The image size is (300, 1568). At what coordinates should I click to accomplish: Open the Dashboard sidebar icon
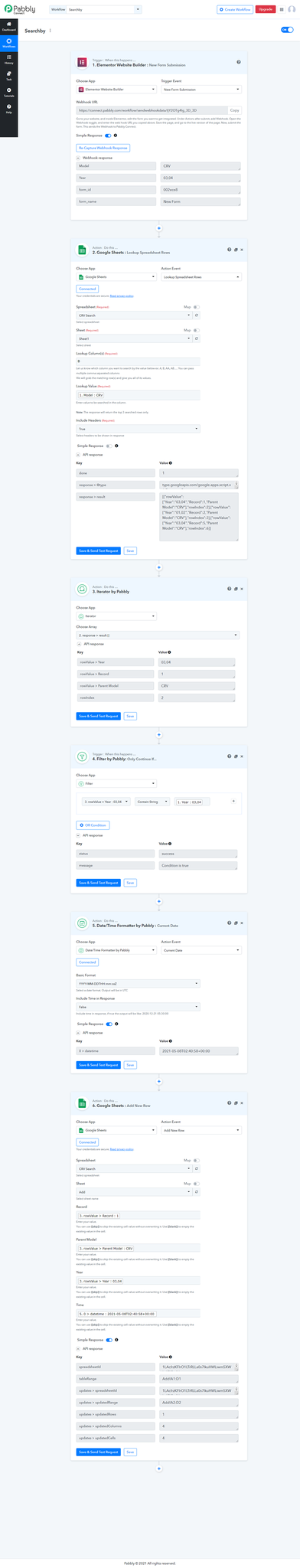[x=8, y=26]
